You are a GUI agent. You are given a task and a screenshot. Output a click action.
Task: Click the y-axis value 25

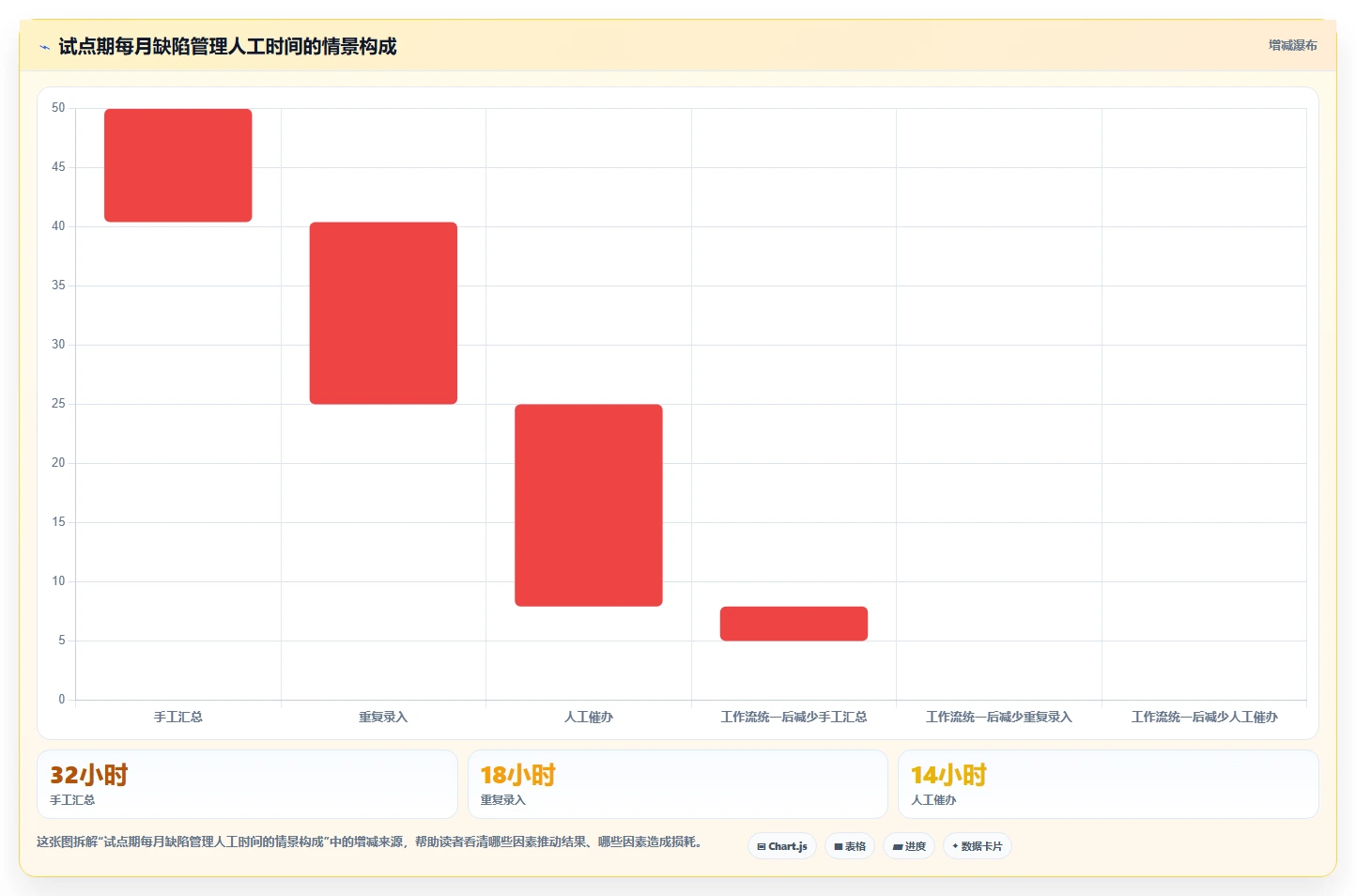tap(58, 404)
